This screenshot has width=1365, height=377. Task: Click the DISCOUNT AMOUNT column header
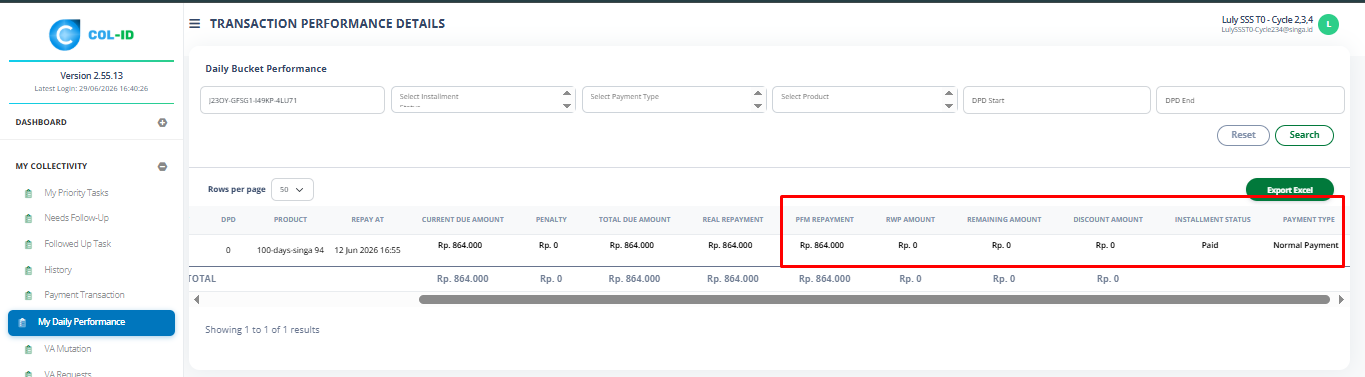(1107, 219)
